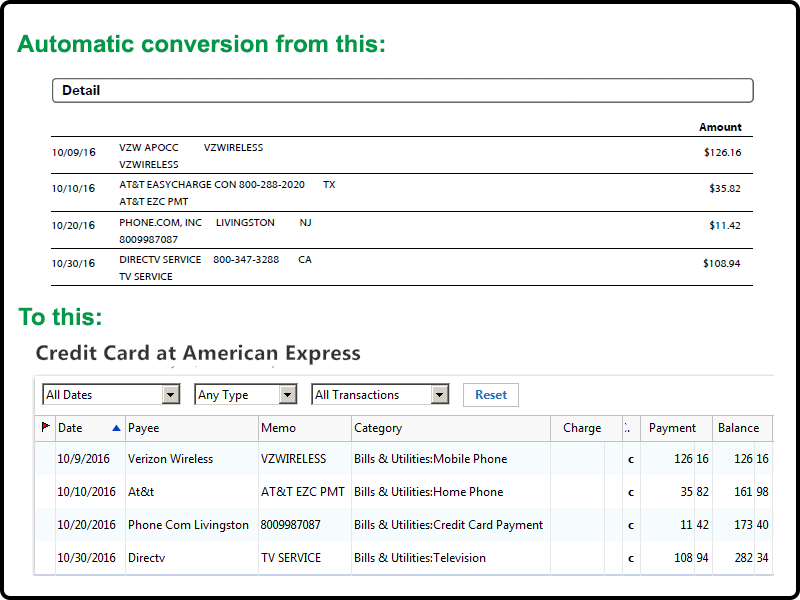This screenshot has width=800, height=600.
Task: Click the 35 82 payment amount
Action: pos(694,492)
